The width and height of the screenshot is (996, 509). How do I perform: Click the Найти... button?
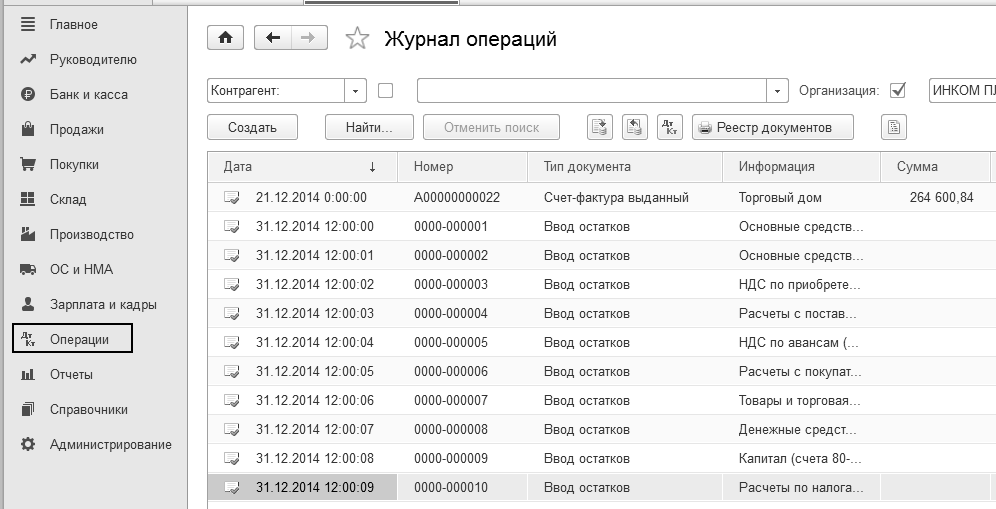tap(369, 127)
